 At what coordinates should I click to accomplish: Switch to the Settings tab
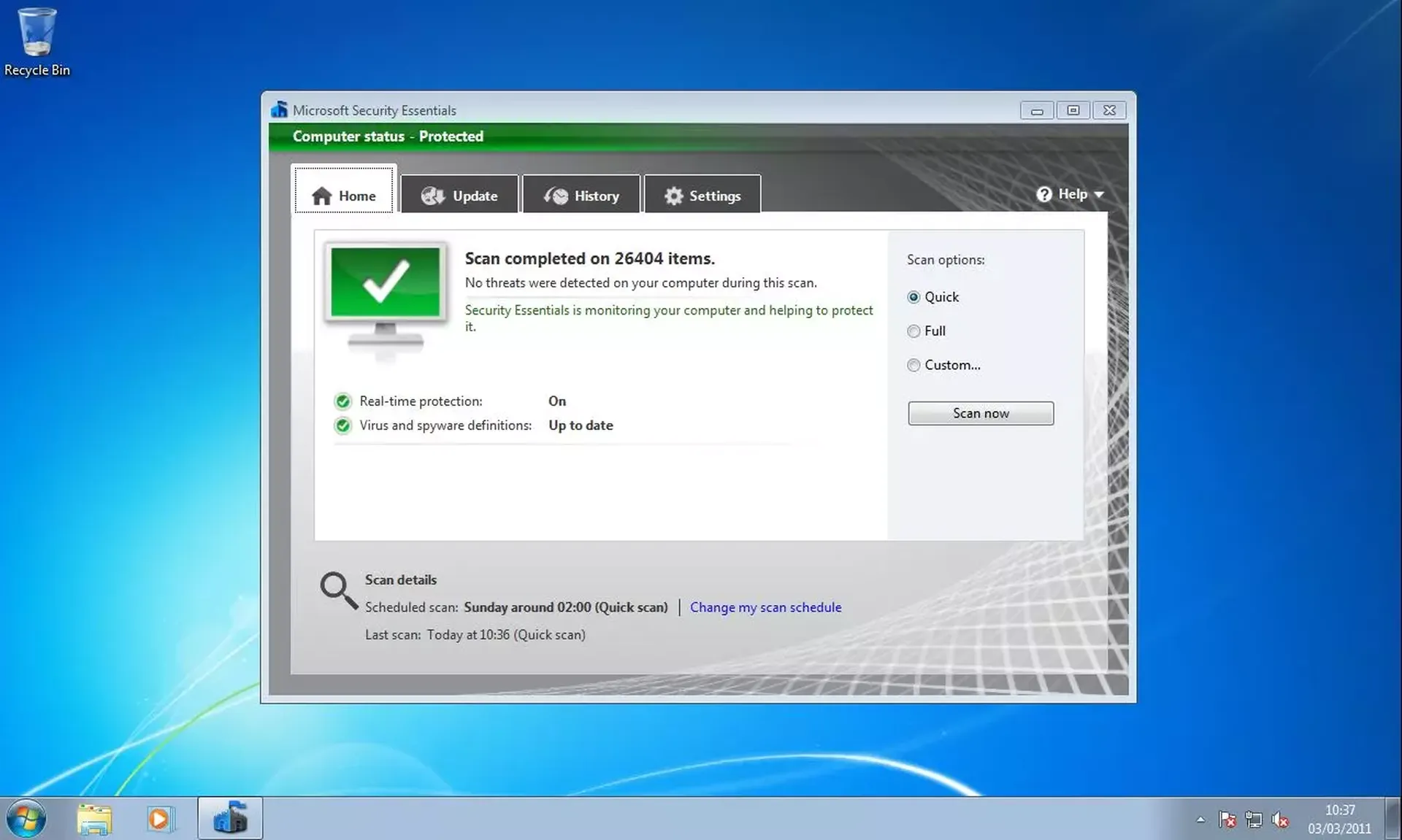coord(702,194)
